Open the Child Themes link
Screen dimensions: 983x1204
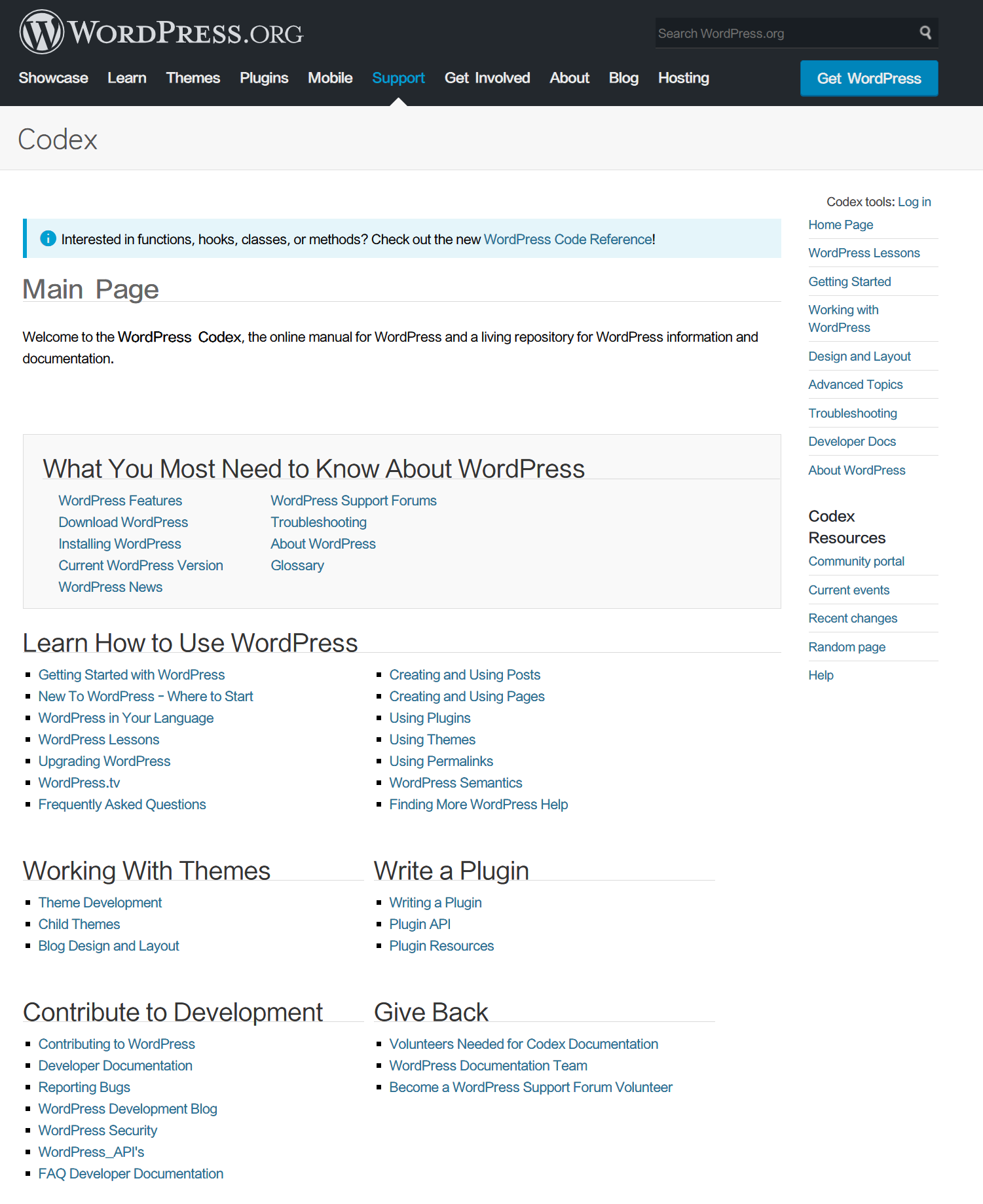79,924
